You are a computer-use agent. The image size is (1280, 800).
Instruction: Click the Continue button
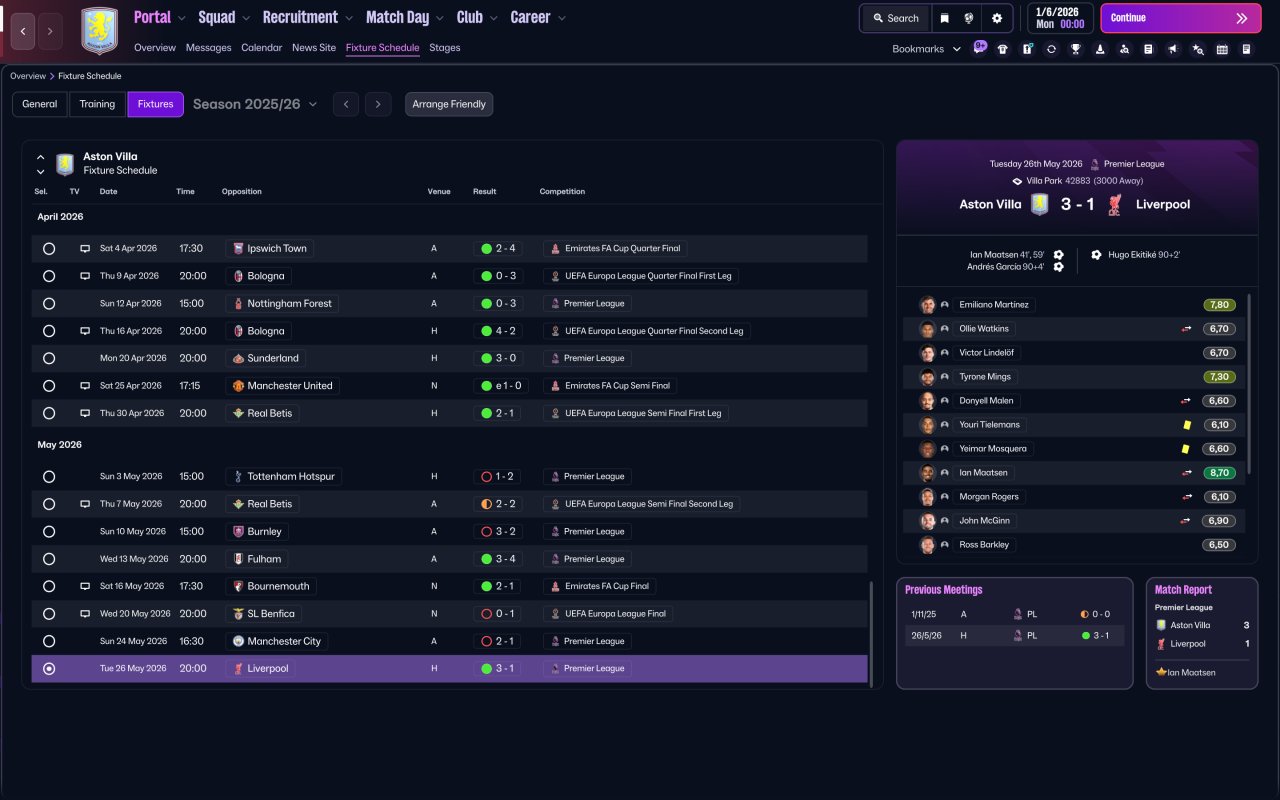[x=1181, y=18]
